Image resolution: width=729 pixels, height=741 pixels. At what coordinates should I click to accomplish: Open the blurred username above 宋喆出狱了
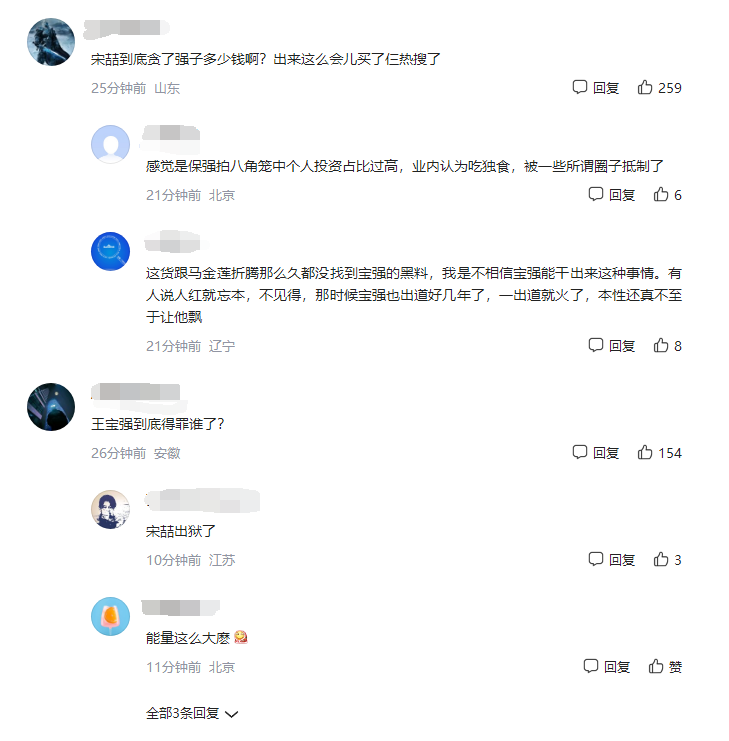click(203, 501)
